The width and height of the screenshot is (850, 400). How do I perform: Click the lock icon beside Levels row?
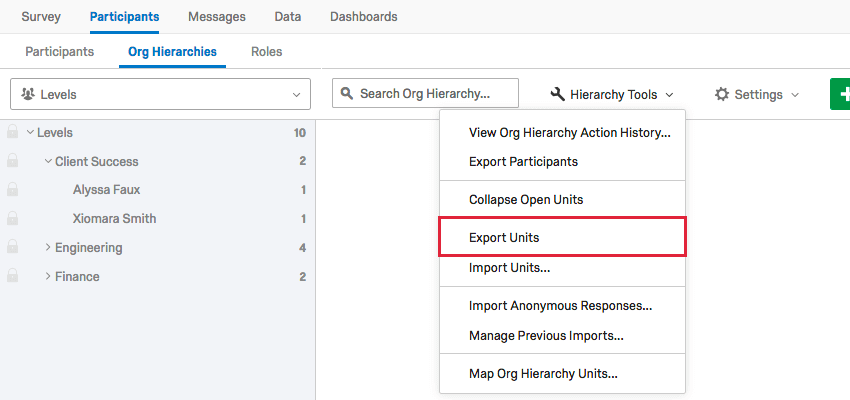pos(12,132)
